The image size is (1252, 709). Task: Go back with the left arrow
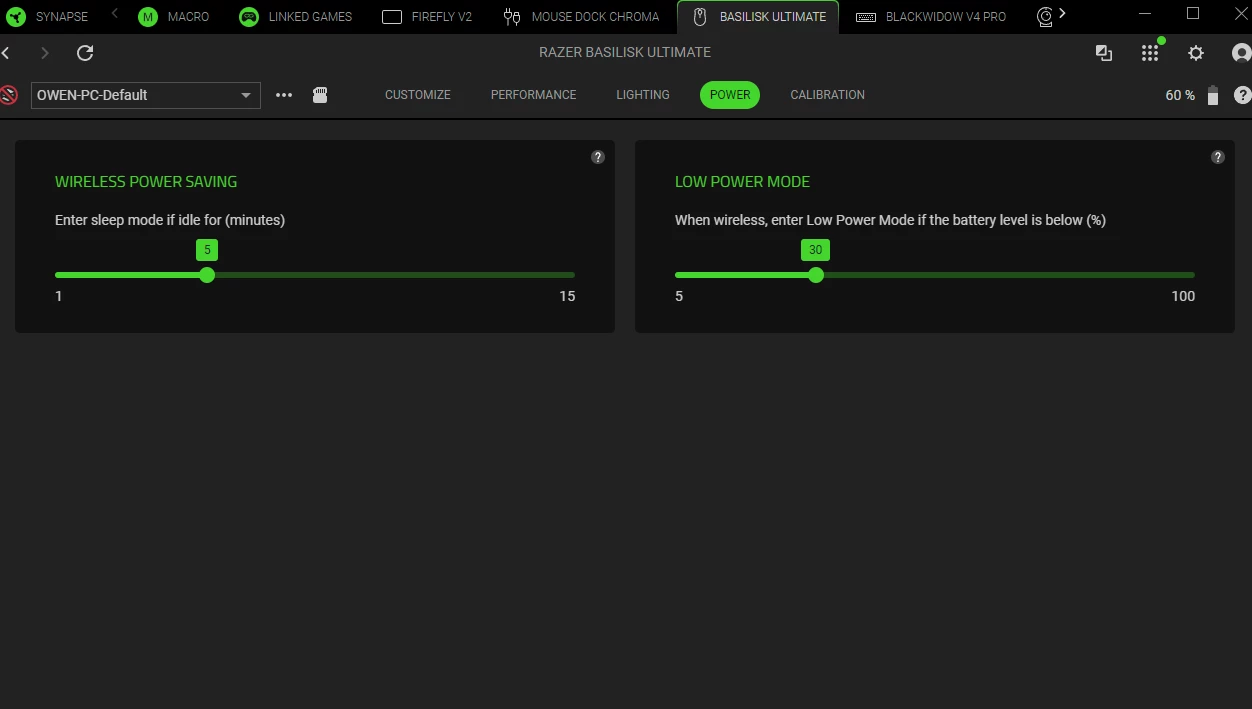(6, 53)
